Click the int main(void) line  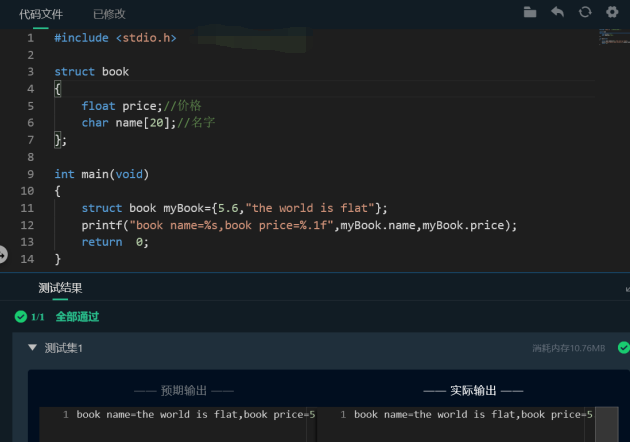click(102, 174)
